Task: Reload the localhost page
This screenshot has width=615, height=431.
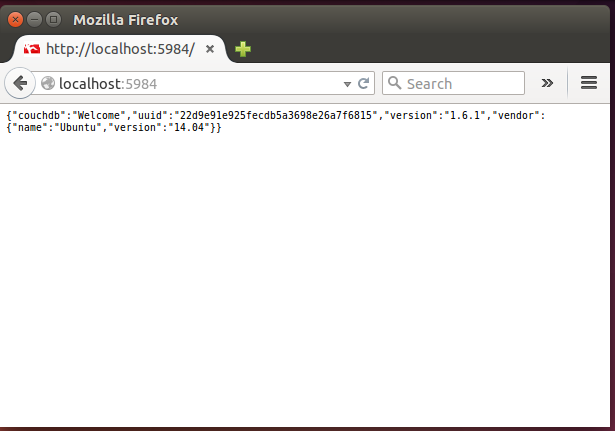Action: tap(364, 84)
